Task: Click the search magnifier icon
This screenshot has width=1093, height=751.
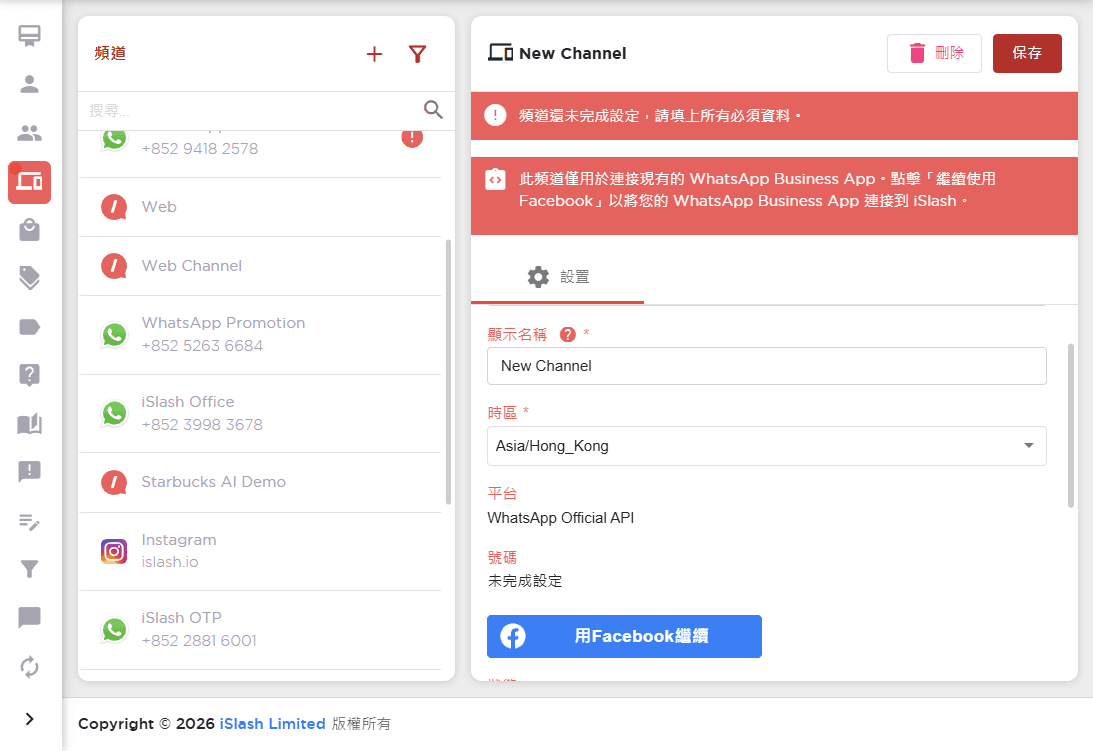Action: [433, 109]
